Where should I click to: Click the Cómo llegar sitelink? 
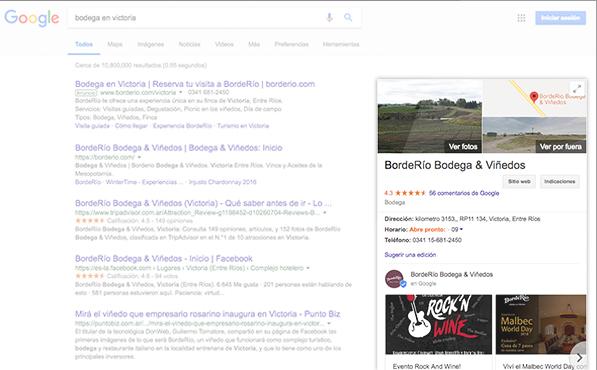point(131,126)
